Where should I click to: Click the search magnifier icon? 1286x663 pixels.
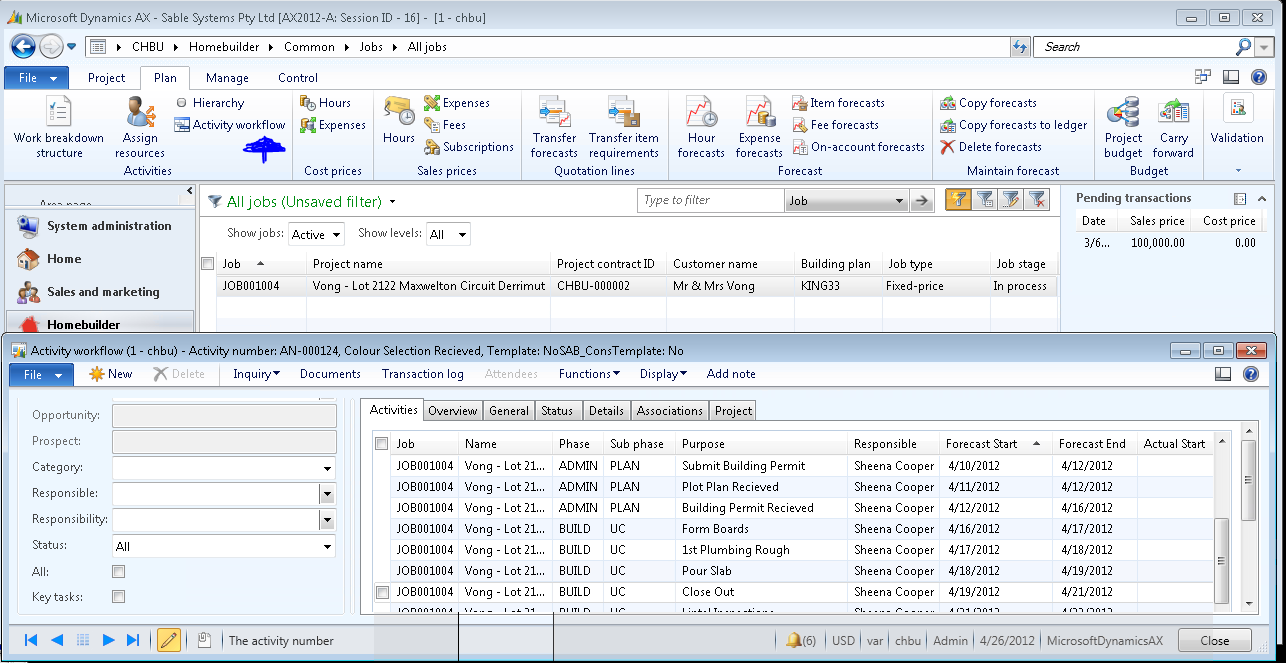point(1243,46)
